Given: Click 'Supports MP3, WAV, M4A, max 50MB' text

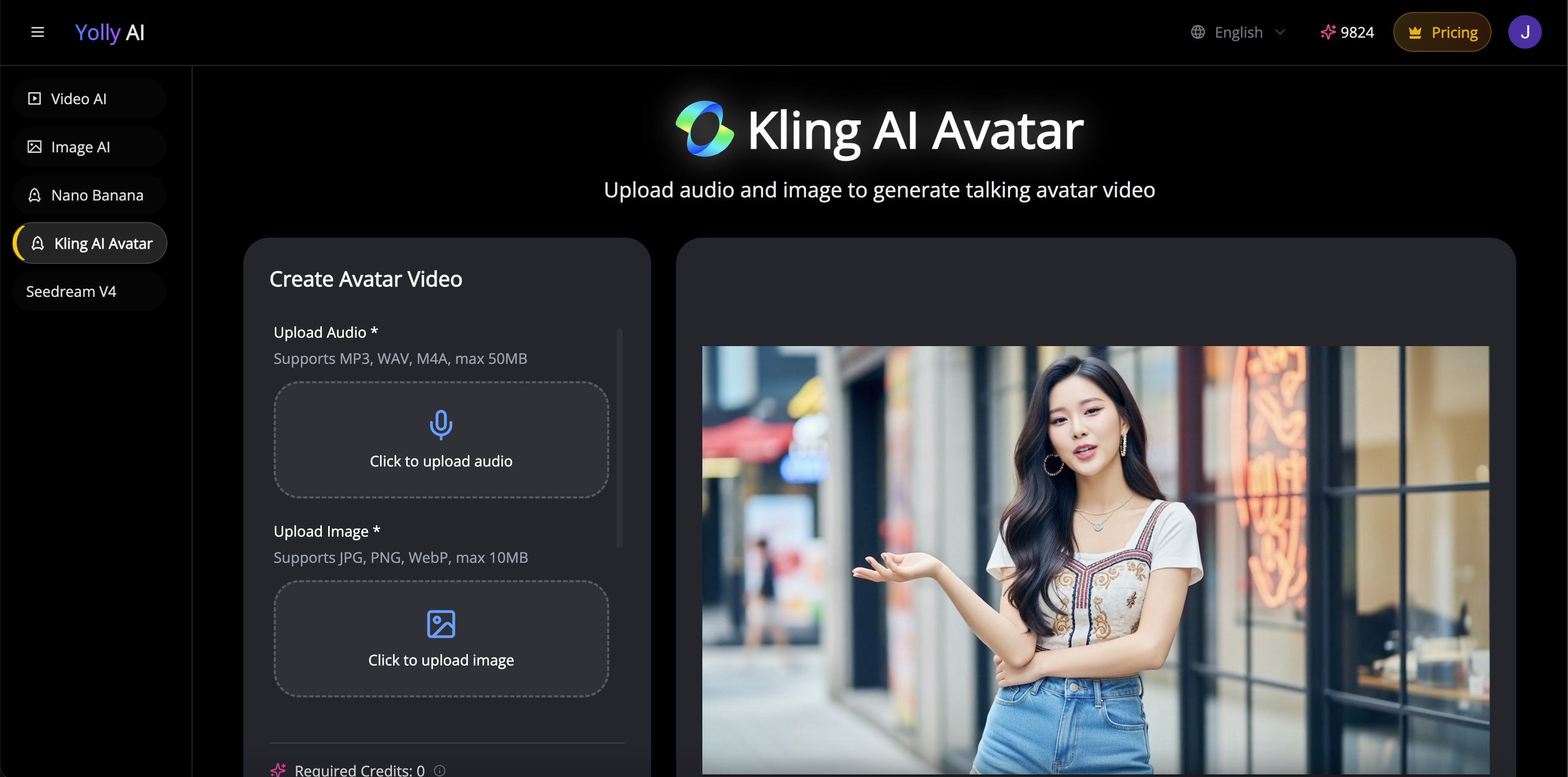Looking at the screenshot, I should click(400, 358).
